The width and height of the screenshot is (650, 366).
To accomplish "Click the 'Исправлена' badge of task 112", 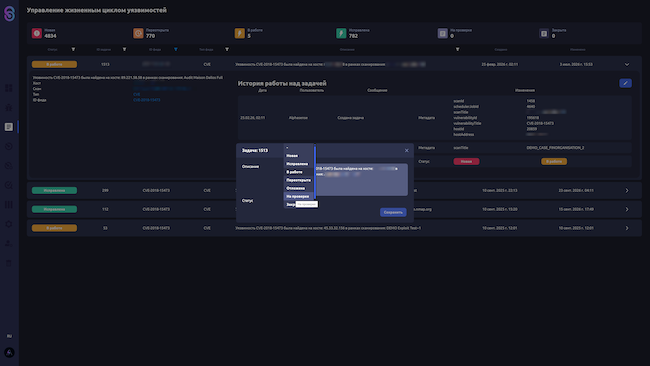I will 54,209.
